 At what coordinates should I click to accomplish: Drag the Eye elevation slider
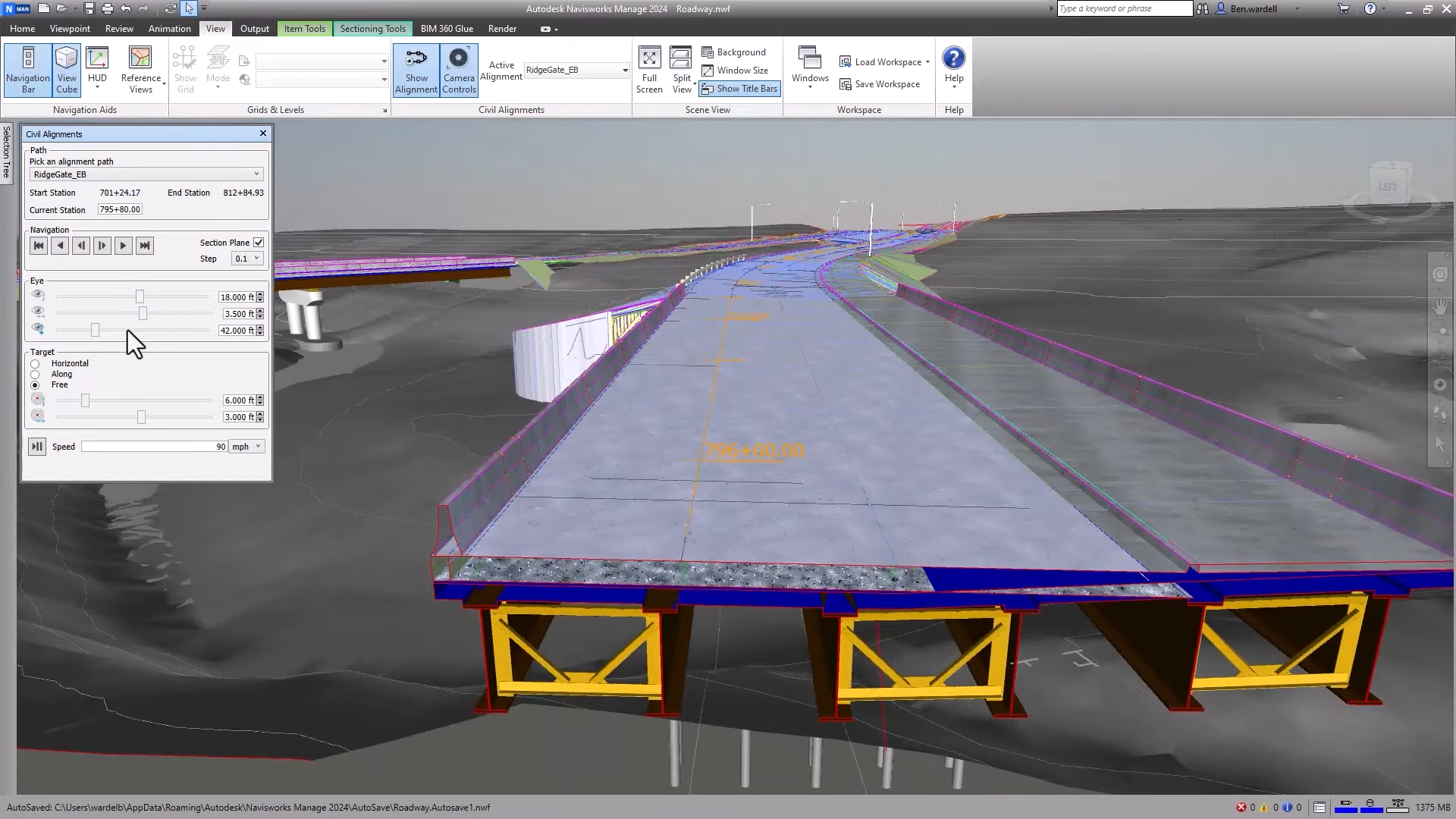(x=95, y=330)
